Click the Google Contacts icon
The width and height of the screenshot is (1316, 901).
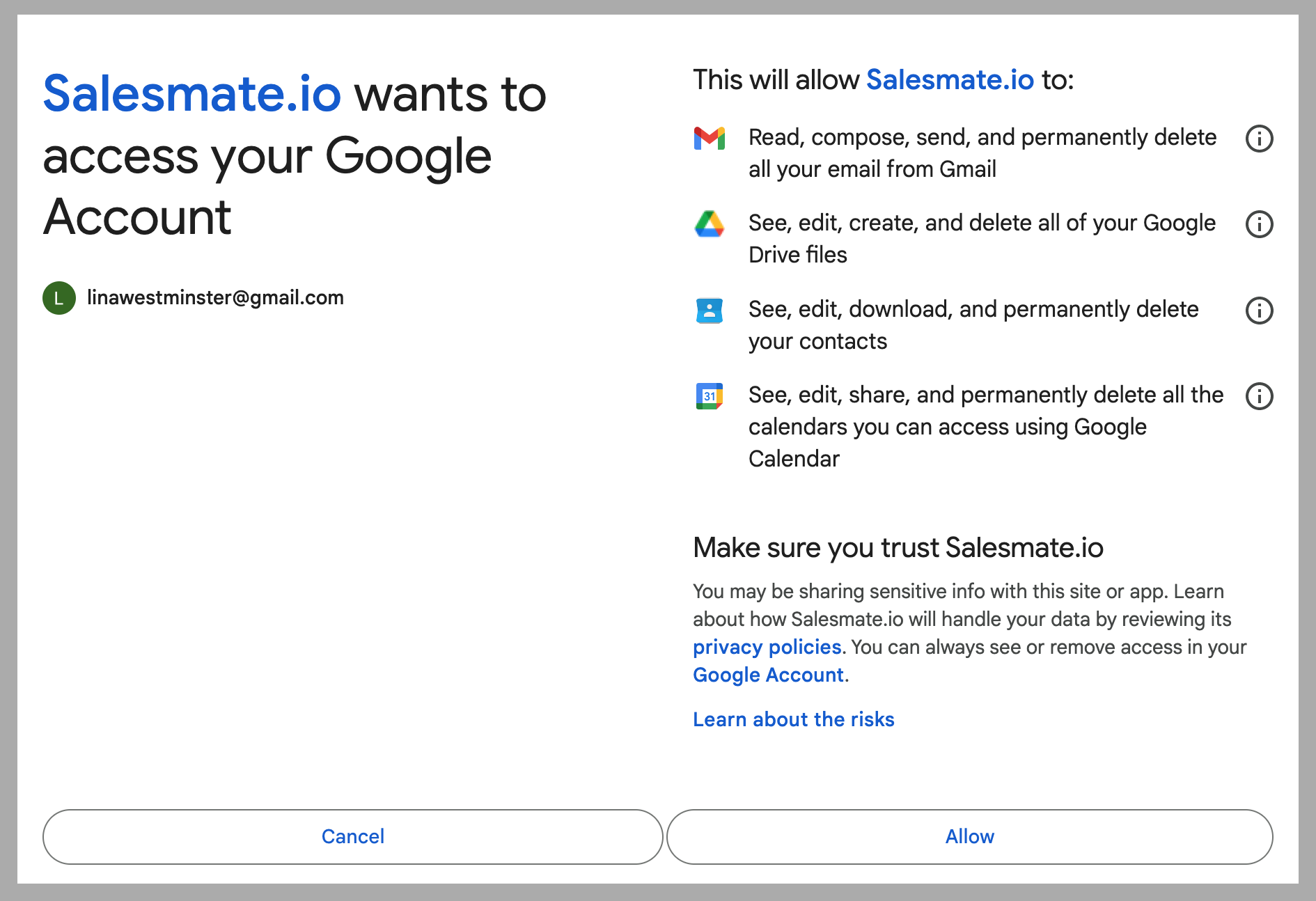click(x=709, y=311)
